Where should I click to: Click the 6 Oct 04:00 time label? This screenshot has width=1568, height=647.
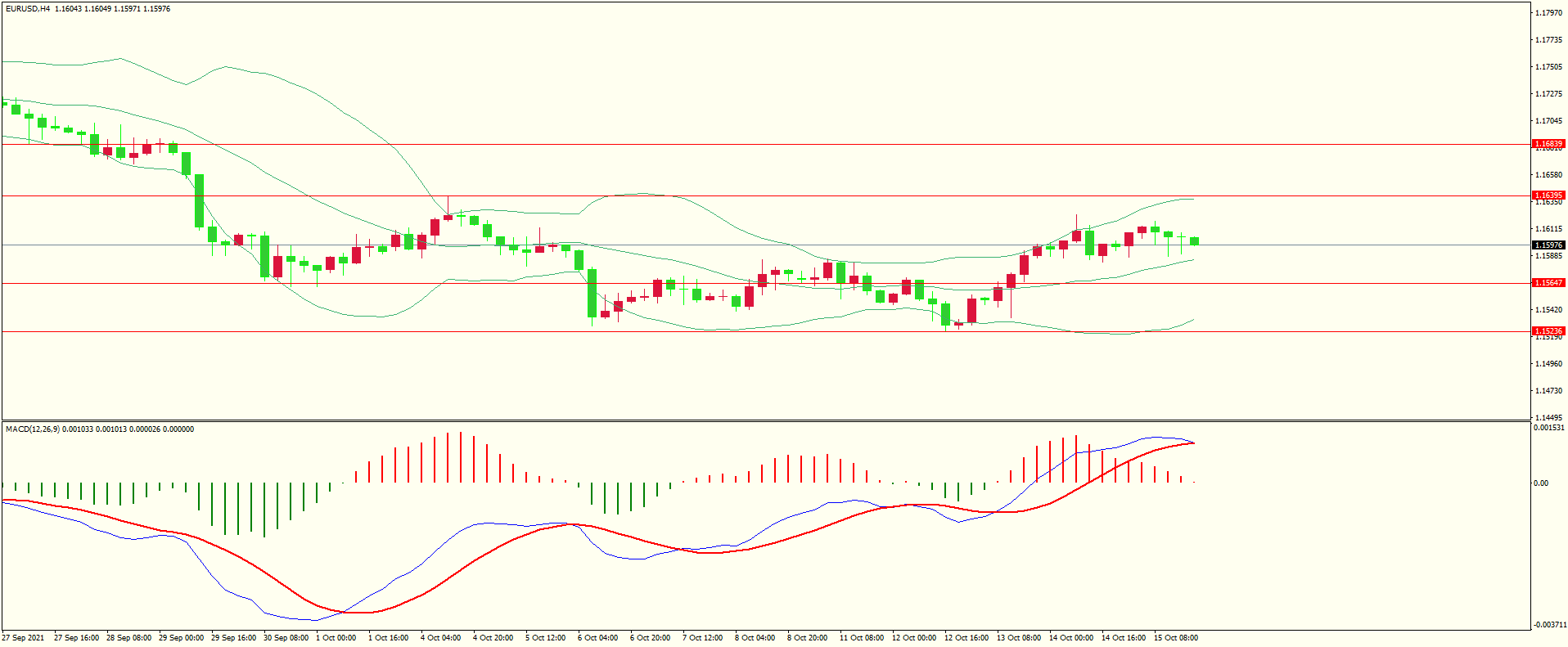coord(597,638)
